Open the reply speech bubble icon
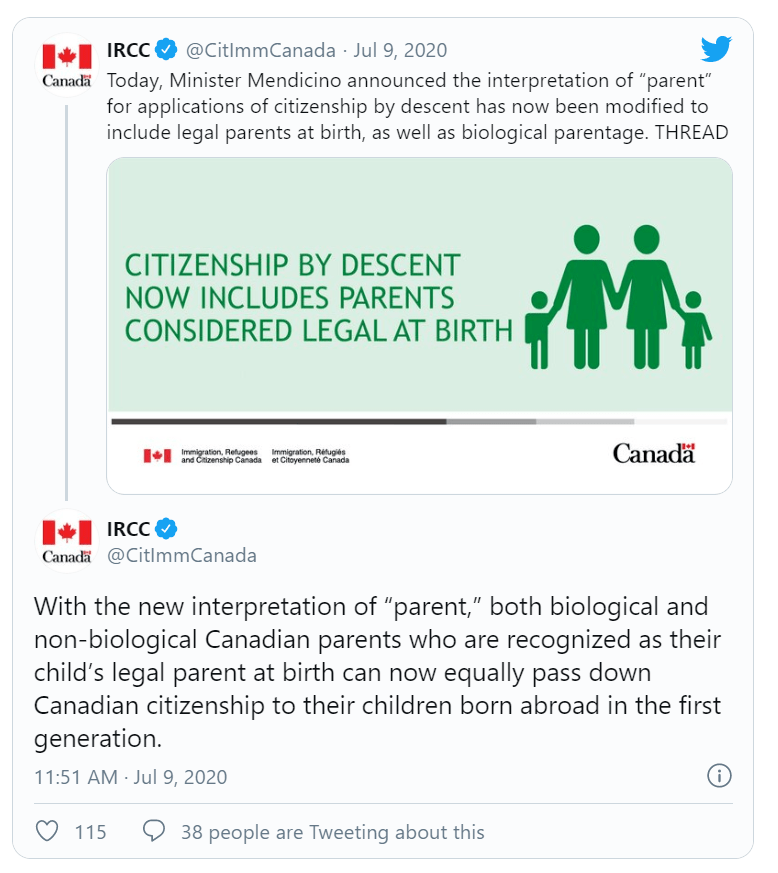The width and height of the screenshot is (778, 873). tap(154, 831)
